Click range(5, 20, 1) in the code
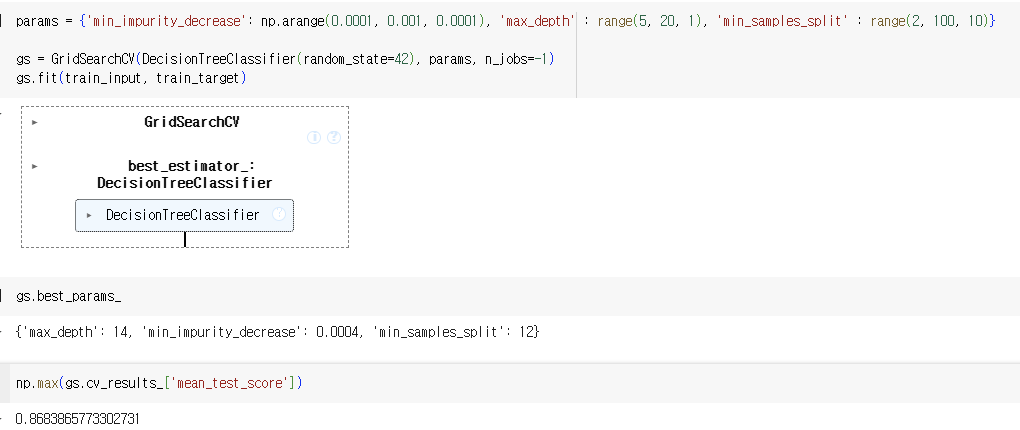 click(651, 21)
